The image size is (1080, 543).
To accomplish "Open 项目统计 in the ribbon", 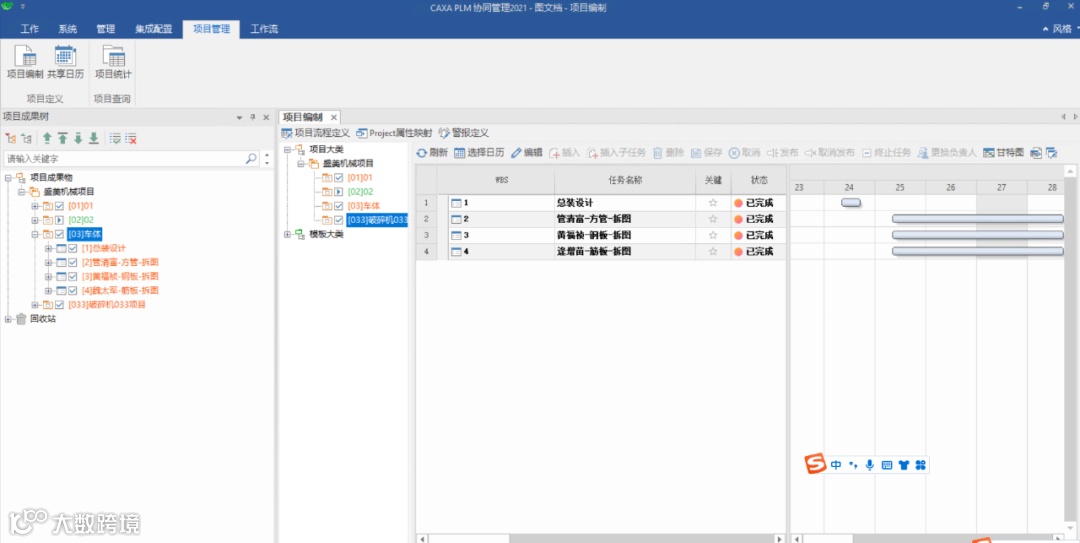I will point(113,62).
